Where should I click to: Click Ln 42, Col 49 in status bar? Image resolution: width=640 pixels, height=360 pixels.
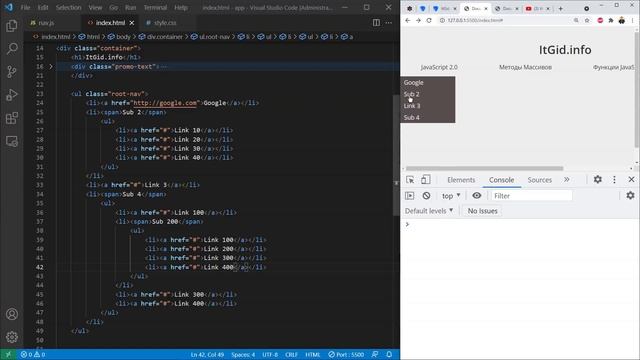click(x=207, y=354)
